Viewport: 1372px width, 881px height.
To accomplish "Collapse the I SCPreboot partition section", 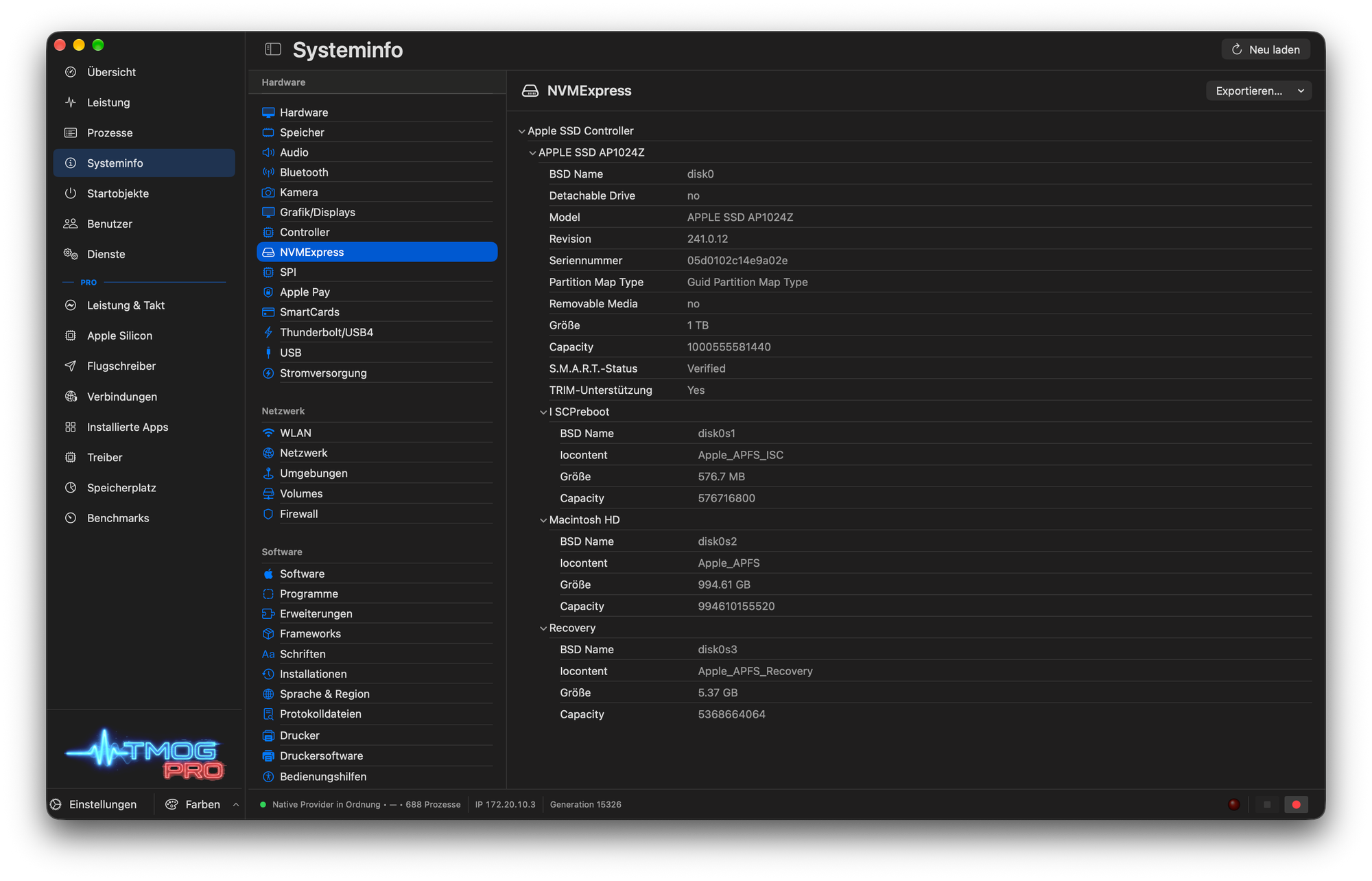I will coord(543,412).
